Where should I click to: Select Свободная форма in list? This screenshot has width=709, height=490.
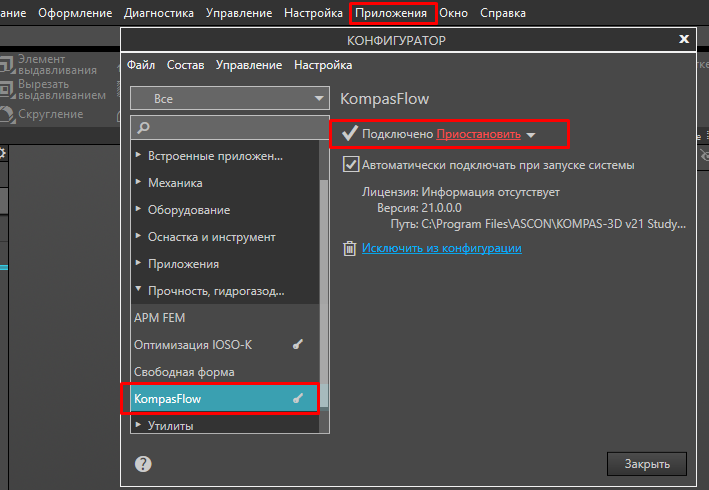225,372
